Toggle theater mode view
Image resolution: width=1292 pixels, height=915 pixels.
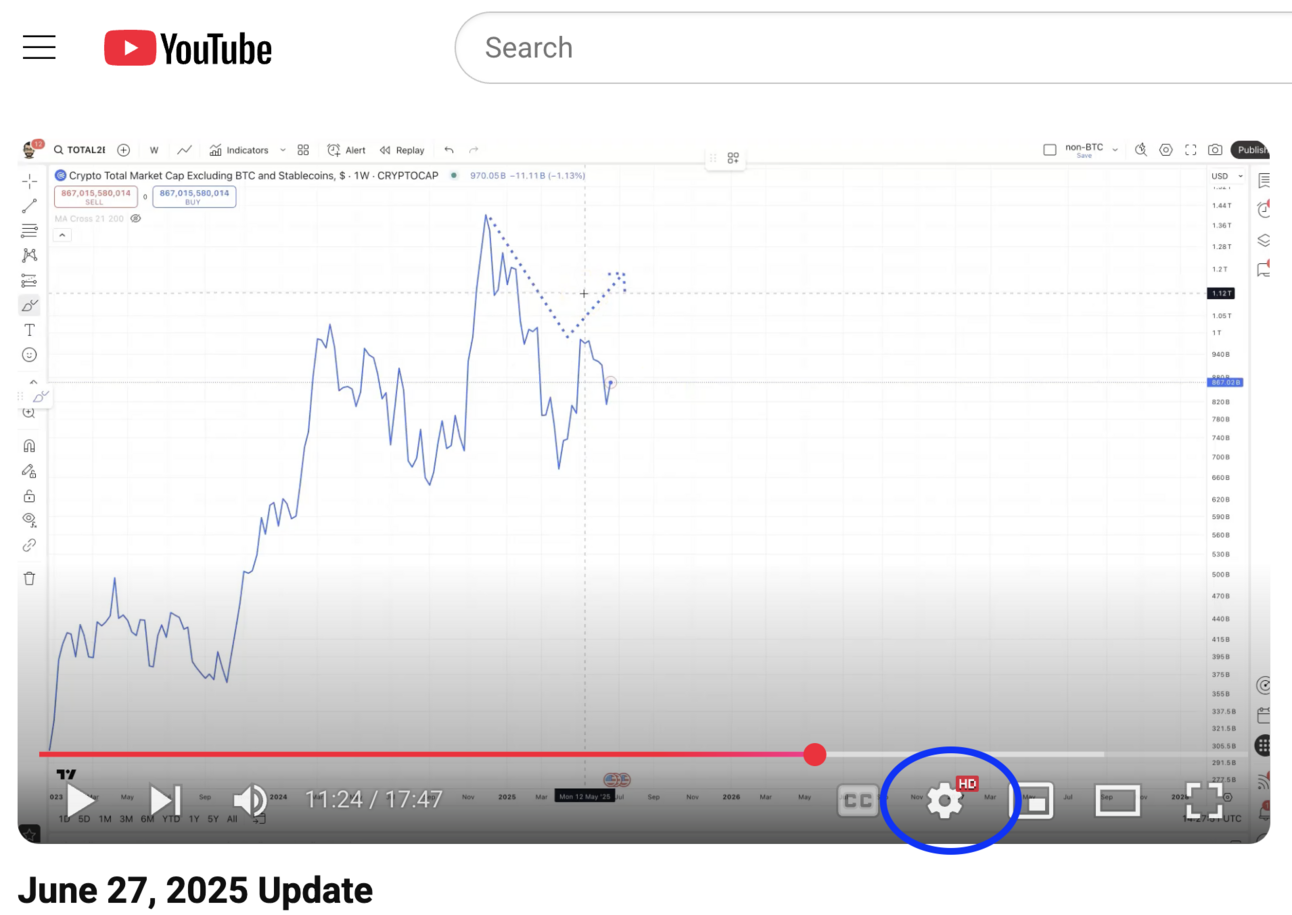1118,800
